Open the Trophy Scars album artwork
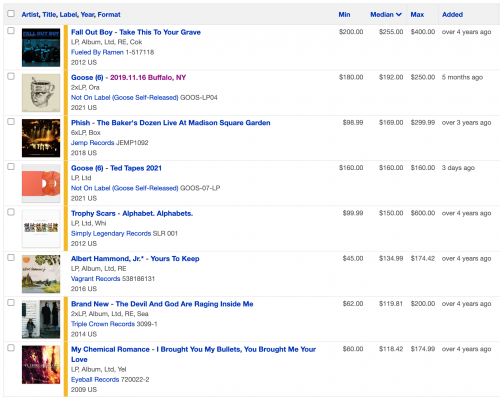The width and height of the screenshot is (500, 397). 41,229
